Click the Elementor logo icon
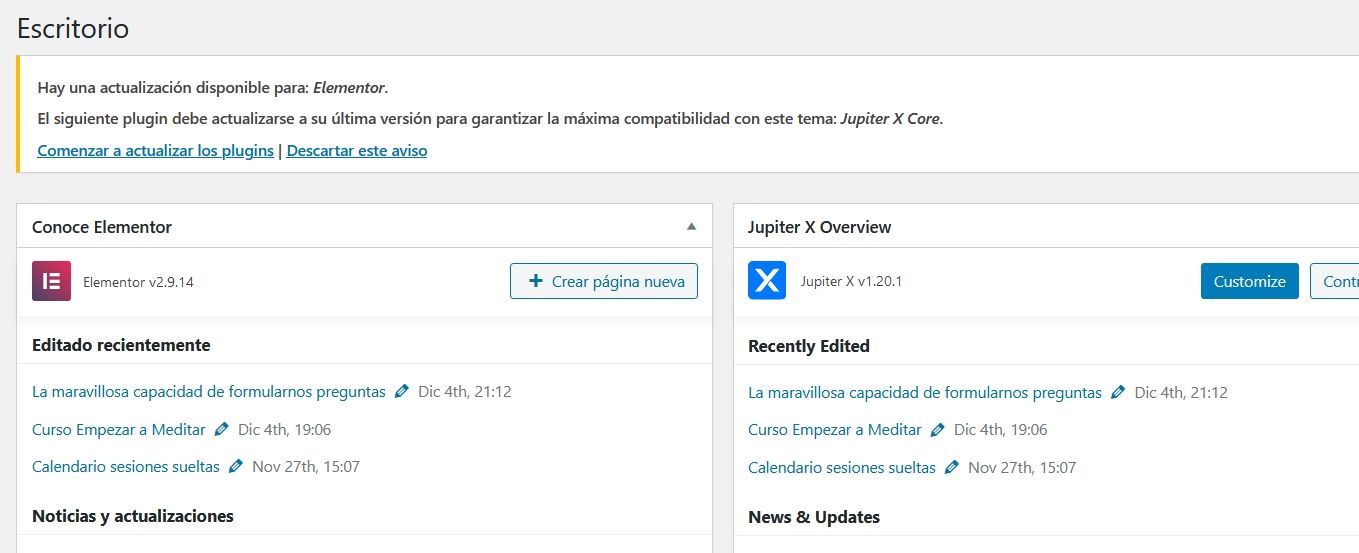The image size is (1359, 553). pos(51,281)
